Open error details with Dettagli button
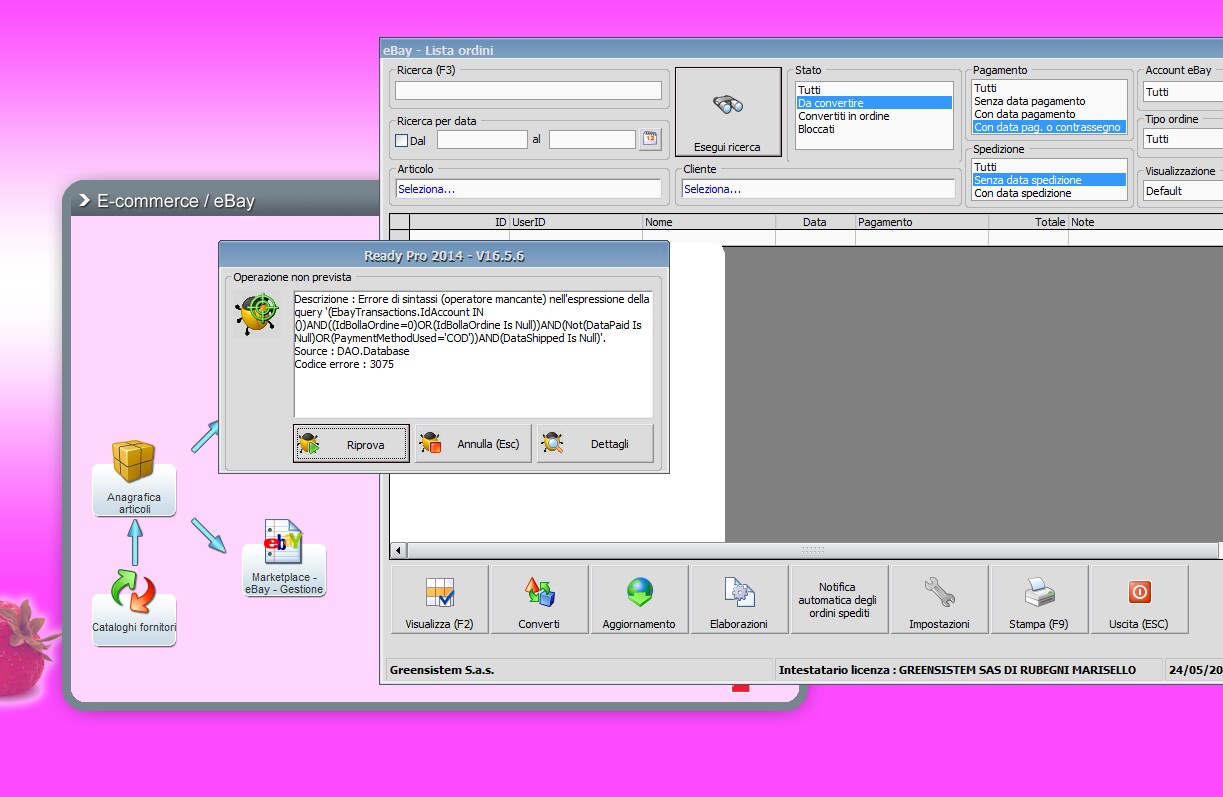This screenshot has width=1223, height=797. click(595, 443)
